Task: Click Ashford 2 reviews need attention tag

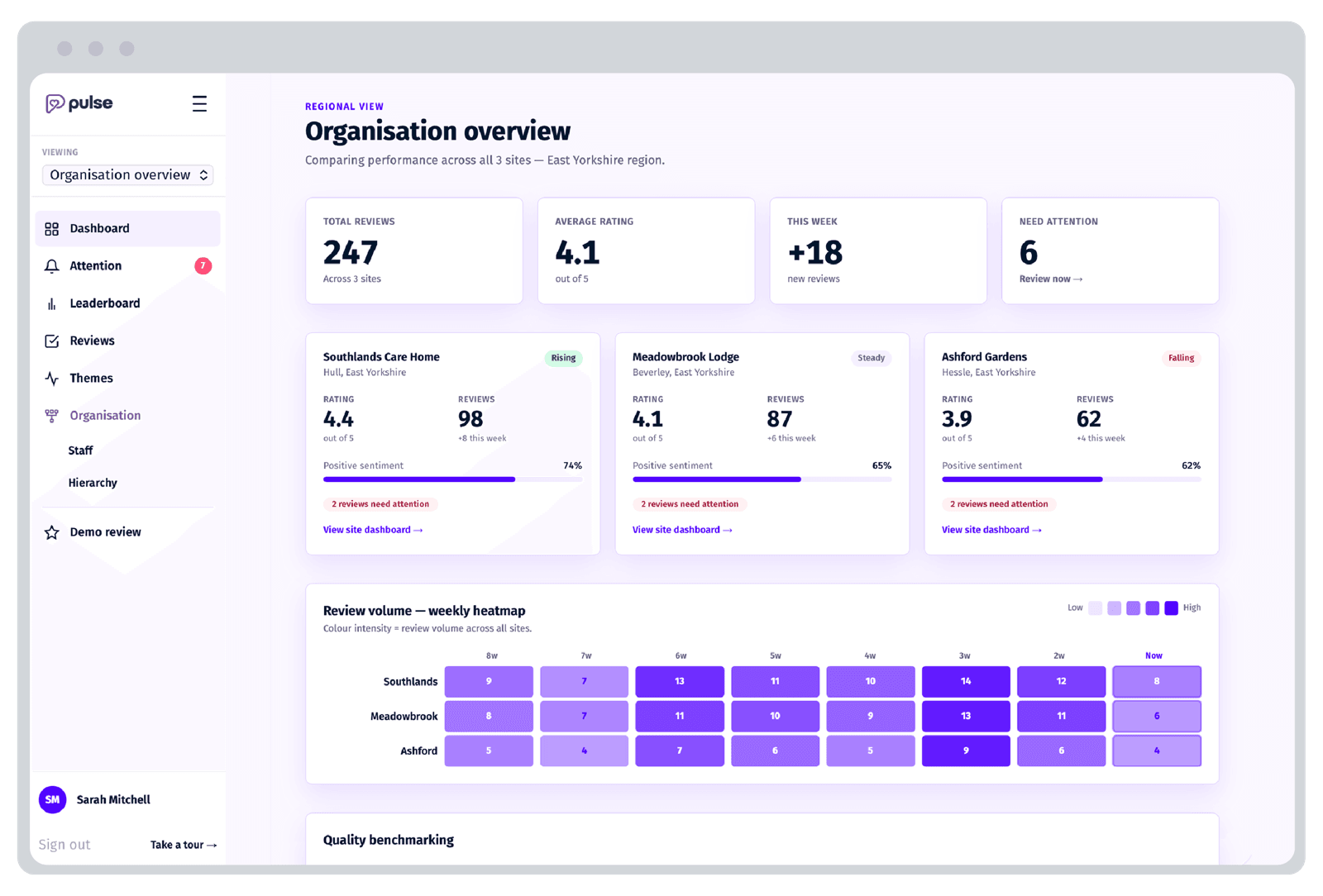Action: 999,504
